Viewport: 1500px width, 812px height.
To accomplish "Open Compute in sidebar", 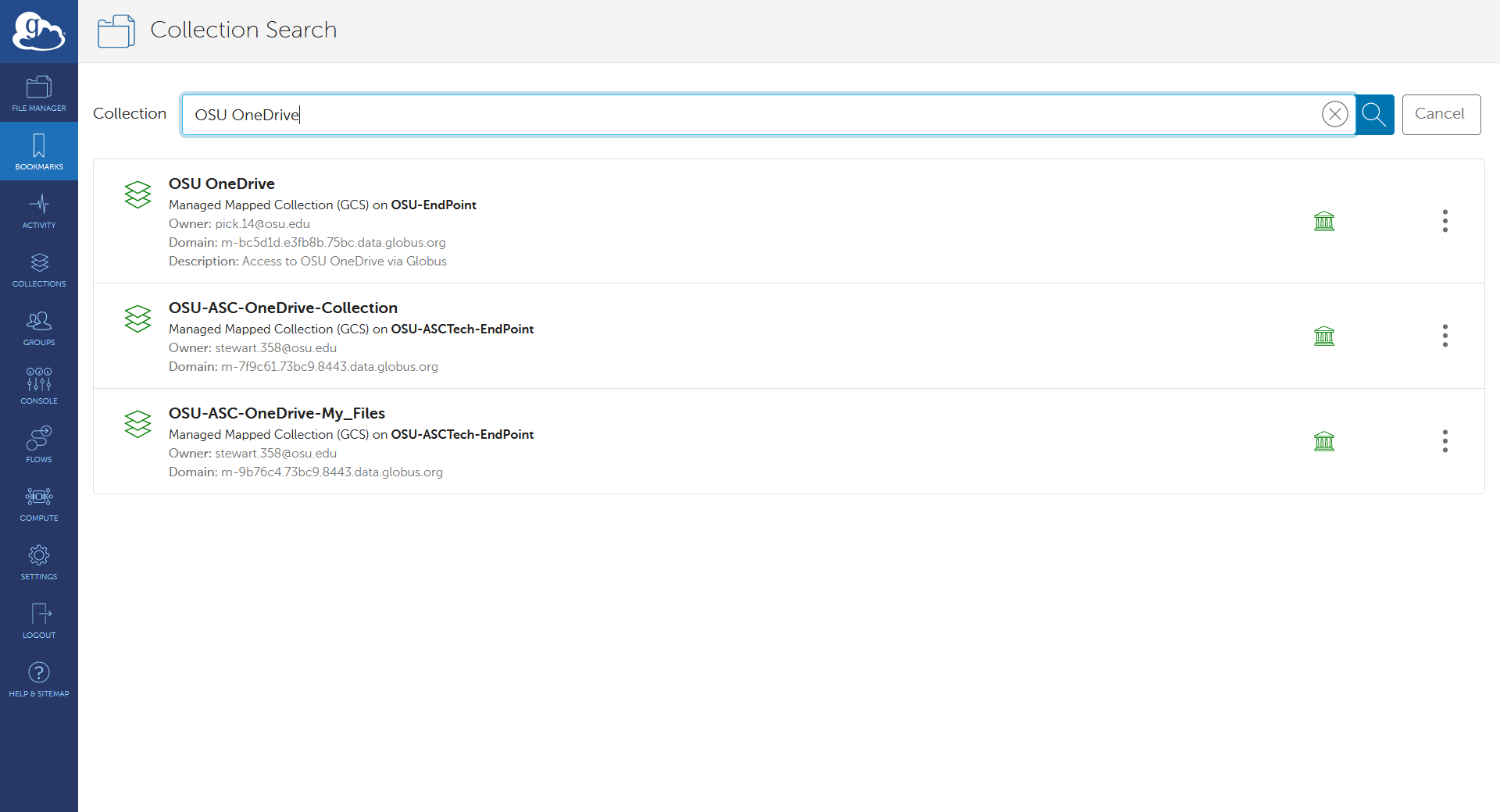I will pos(39,503).
